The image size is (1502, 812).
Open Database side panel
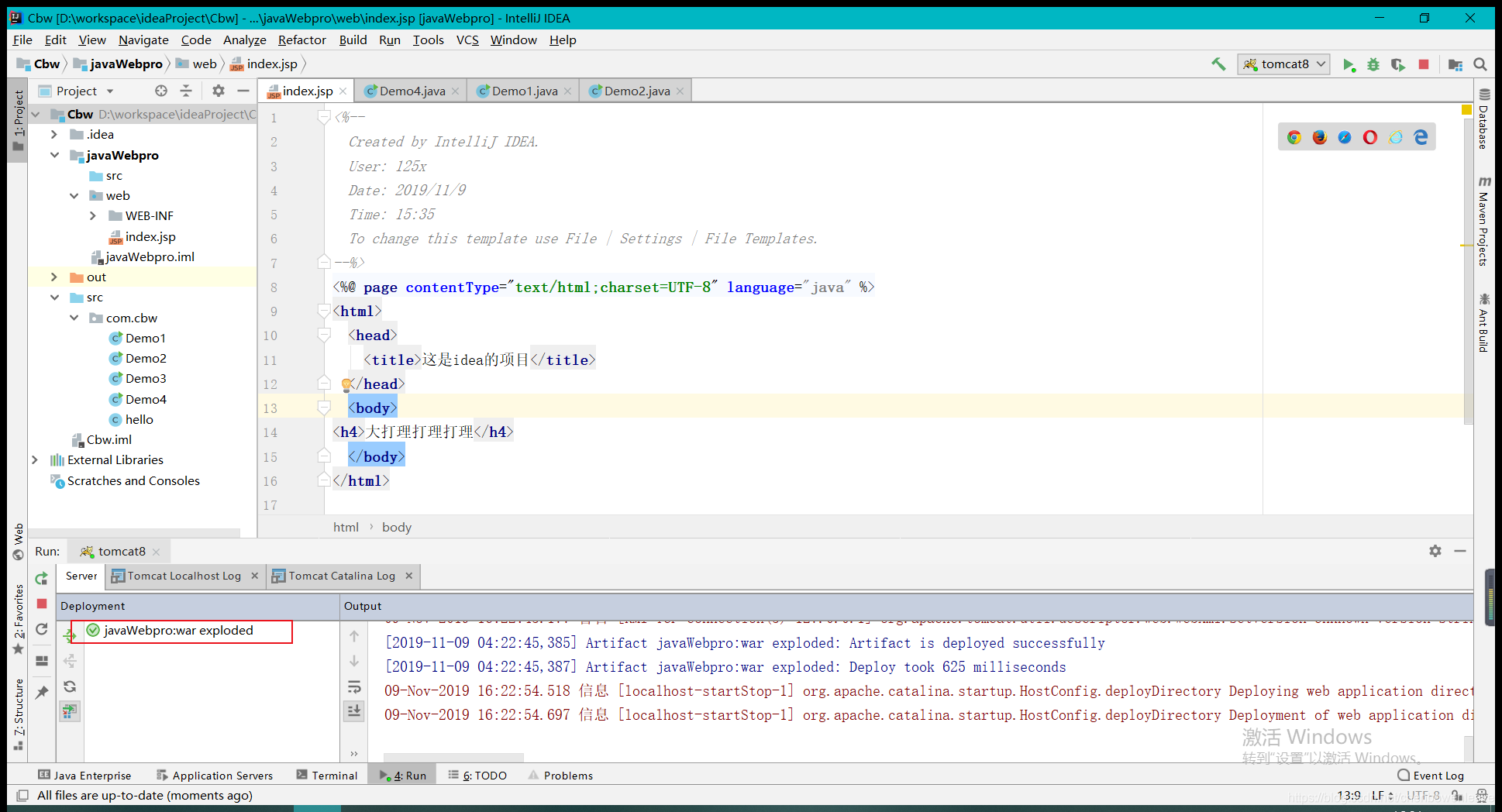click(1483, 119)
